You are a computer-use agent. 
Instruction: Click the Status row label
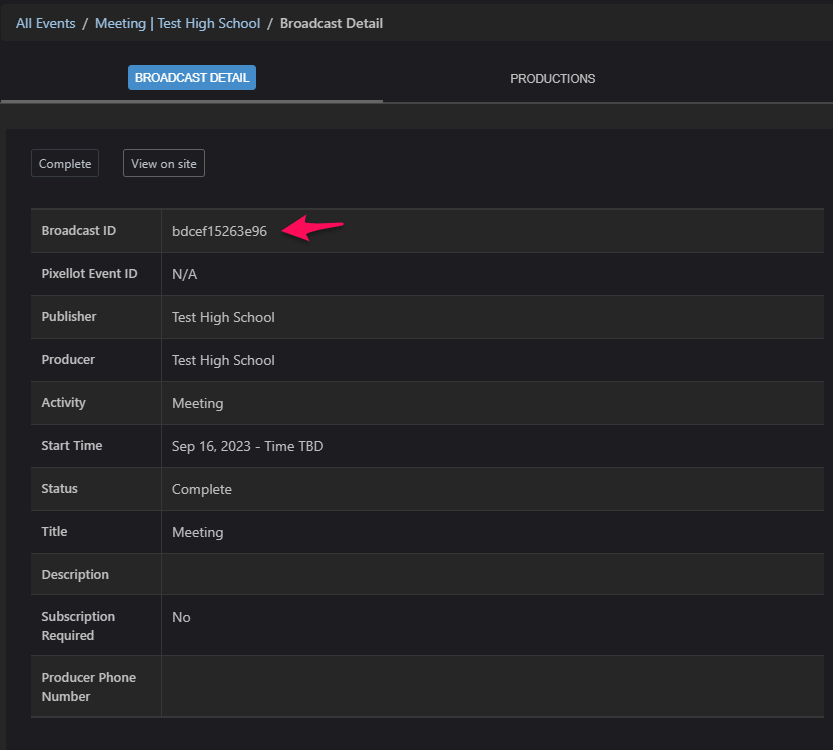60,489
